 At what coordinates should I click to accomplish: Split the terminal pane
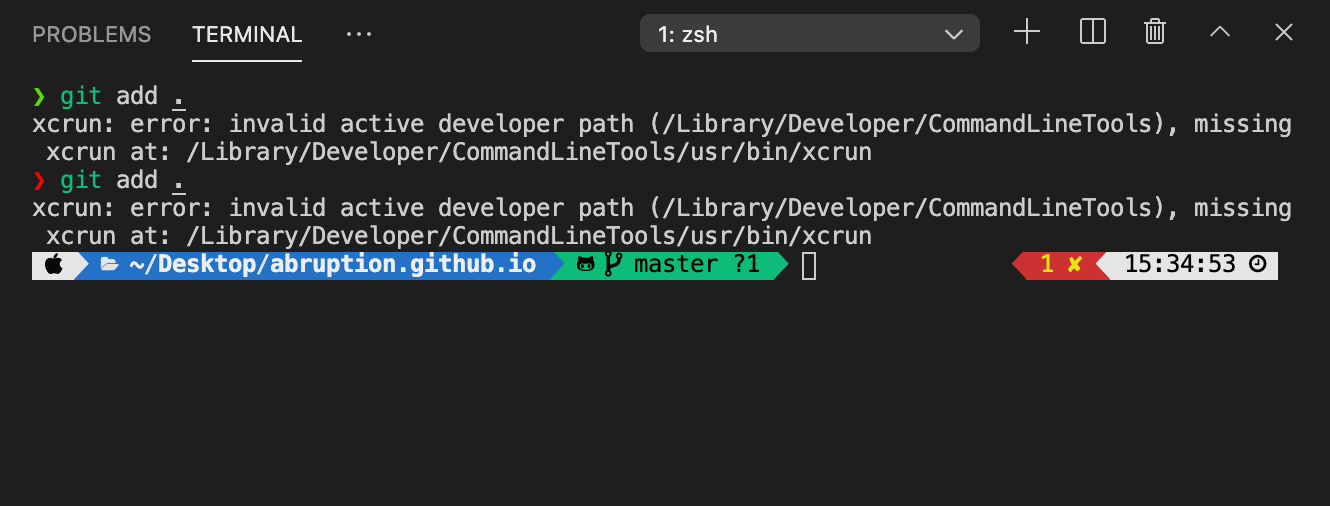point(1093,32)
